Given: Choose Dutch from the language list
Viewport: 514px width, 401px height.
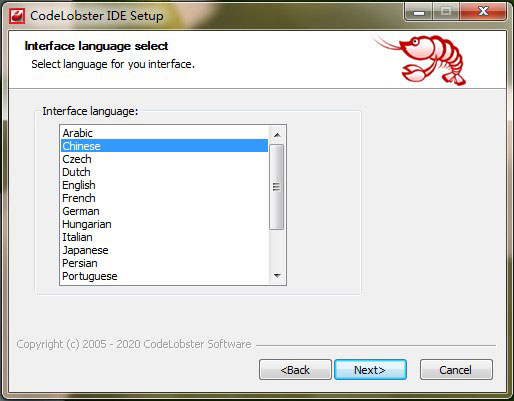Looking at the screenshot, I should pyautogui.click(x=164, y=172).
